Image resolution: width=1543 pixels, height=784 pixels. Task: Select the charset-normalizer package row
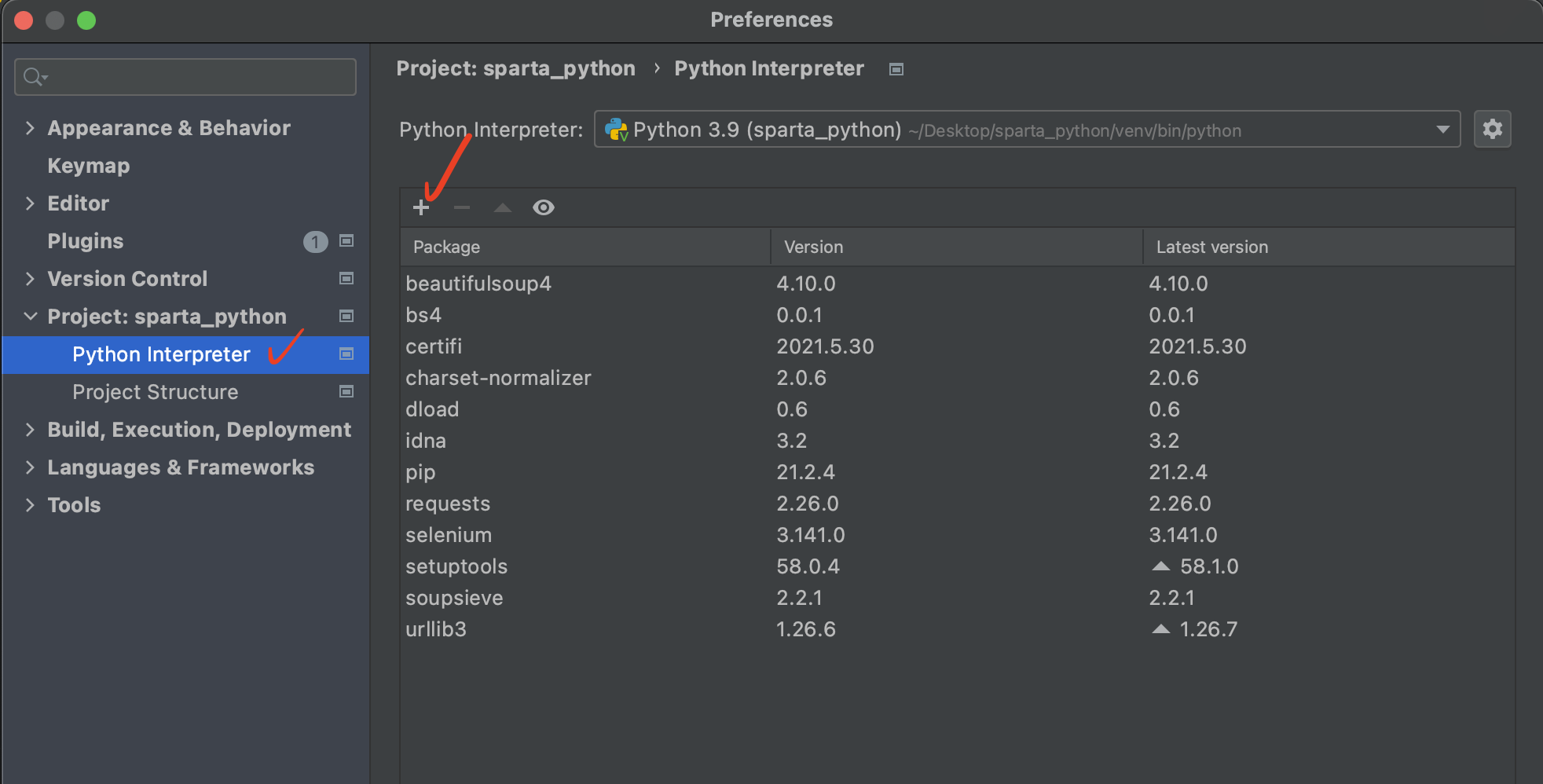[x=958, y=378]
